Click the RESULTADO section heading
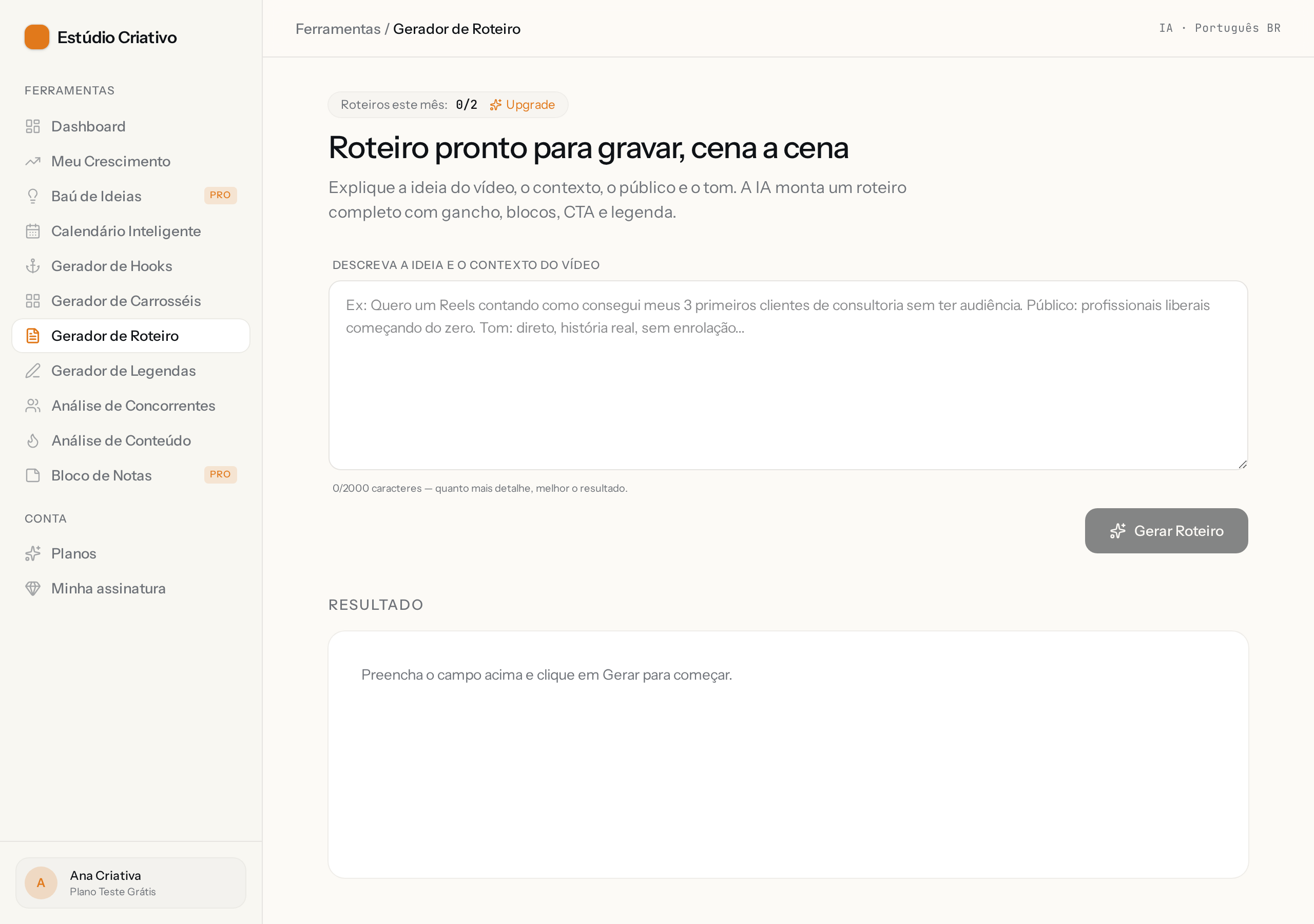The image size is (1314, 924). coord(375,605)
